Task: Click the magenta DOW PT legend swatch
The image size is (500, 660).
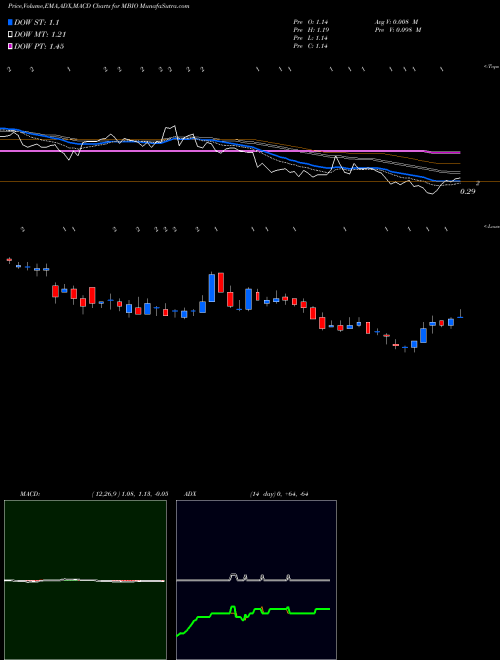Action: (10, 46)
